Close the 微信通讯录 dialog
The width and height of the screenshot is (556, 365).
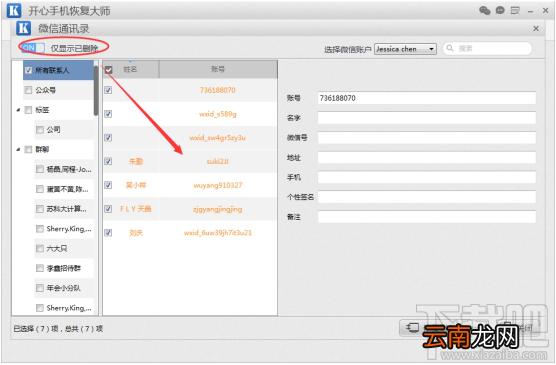[x=536, y=28]
